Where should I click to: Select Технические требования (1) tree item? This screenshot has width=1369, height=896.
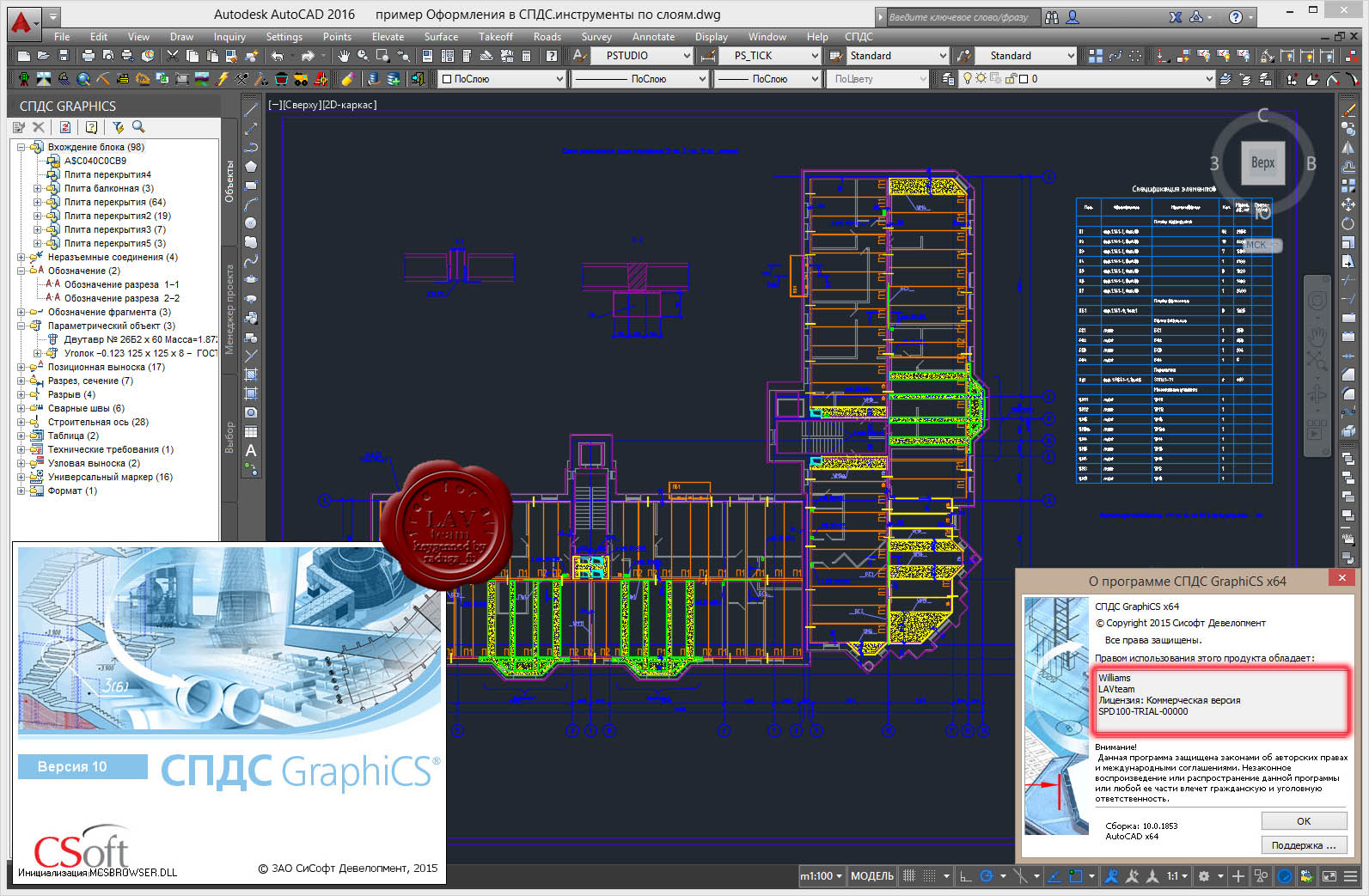(110, 449)
